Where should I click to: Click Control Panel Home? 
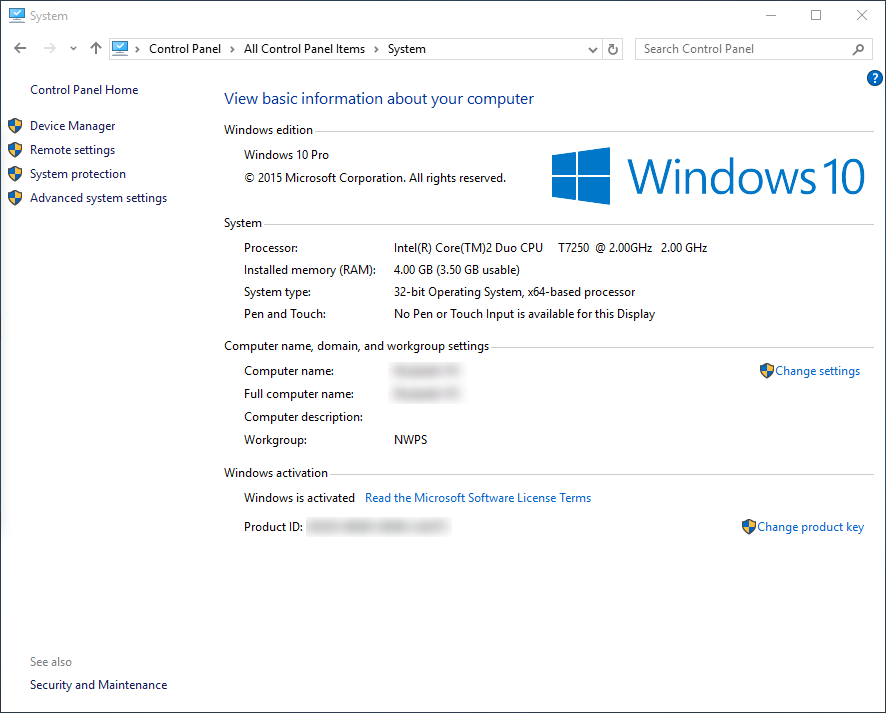84,89
